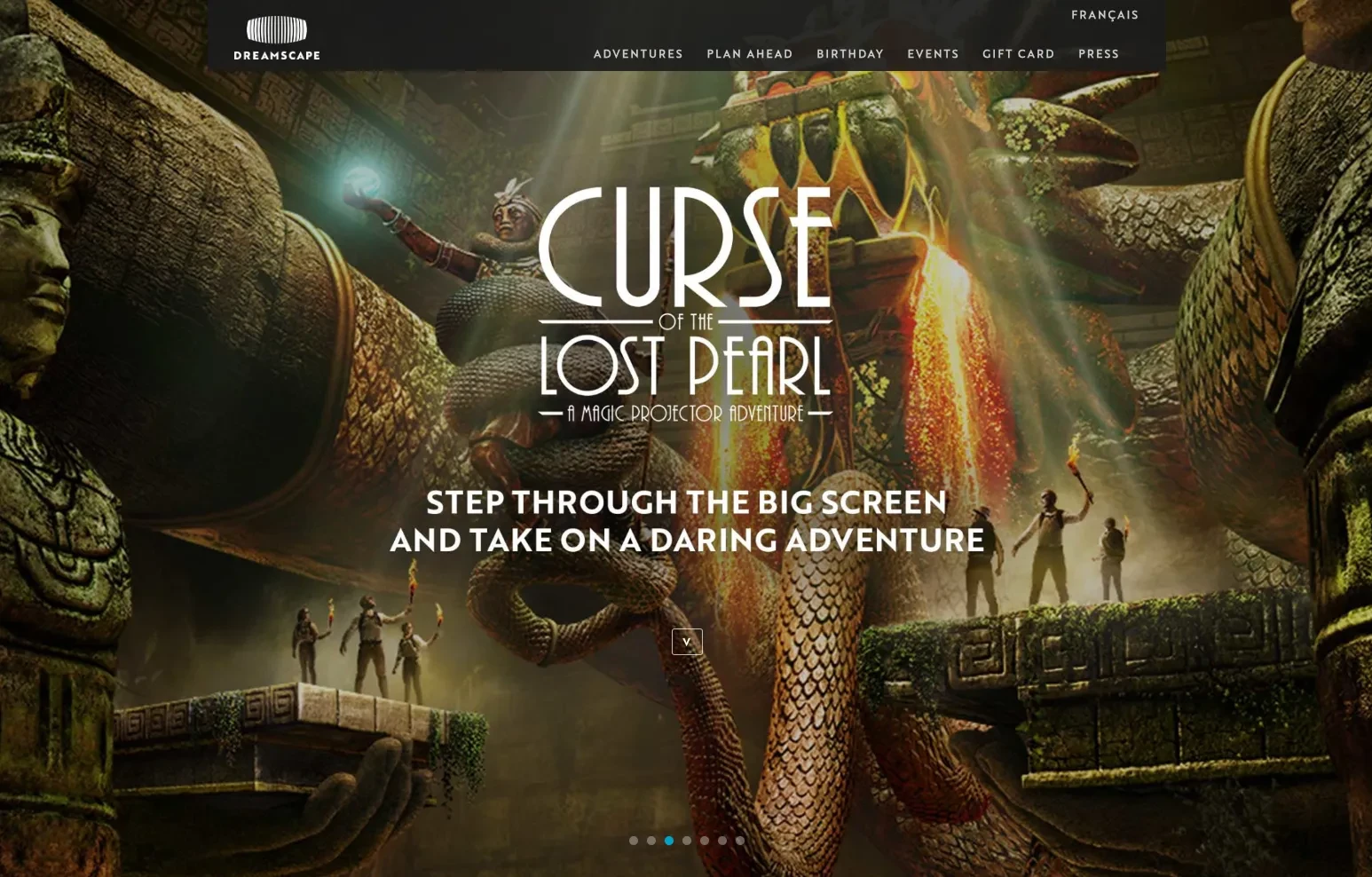Click the scroll-down arrow box icon
Image resolution: width=1372 pixels, height=877 pixels.
(x=687, y=642)
